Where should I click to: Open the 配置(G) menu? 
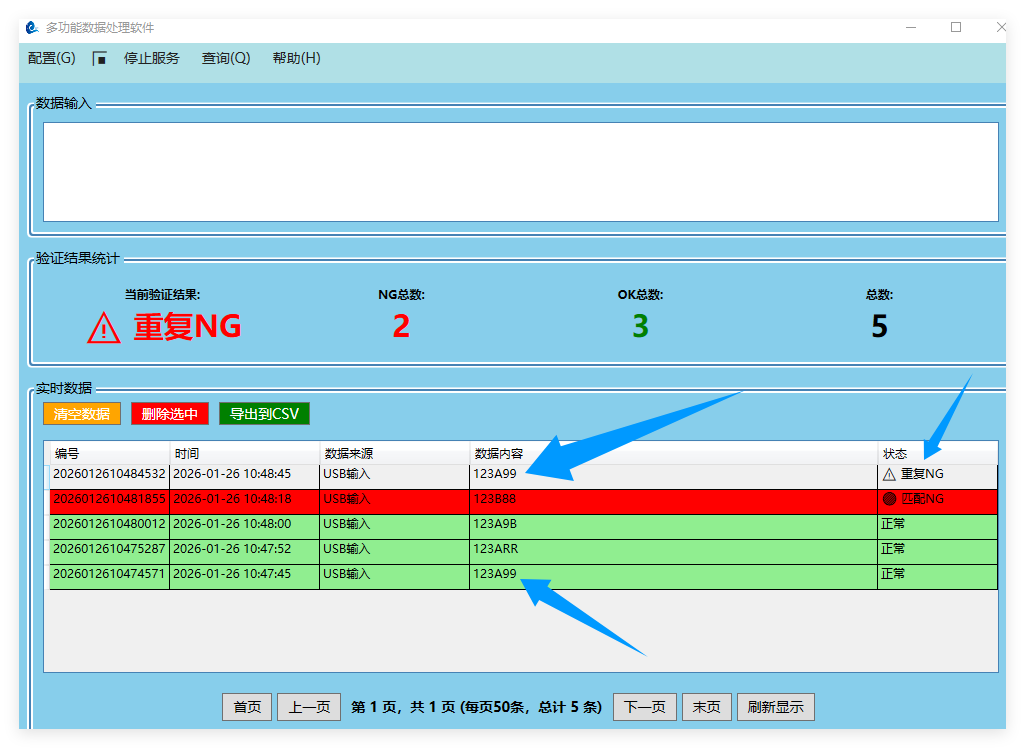pos(52,58)
